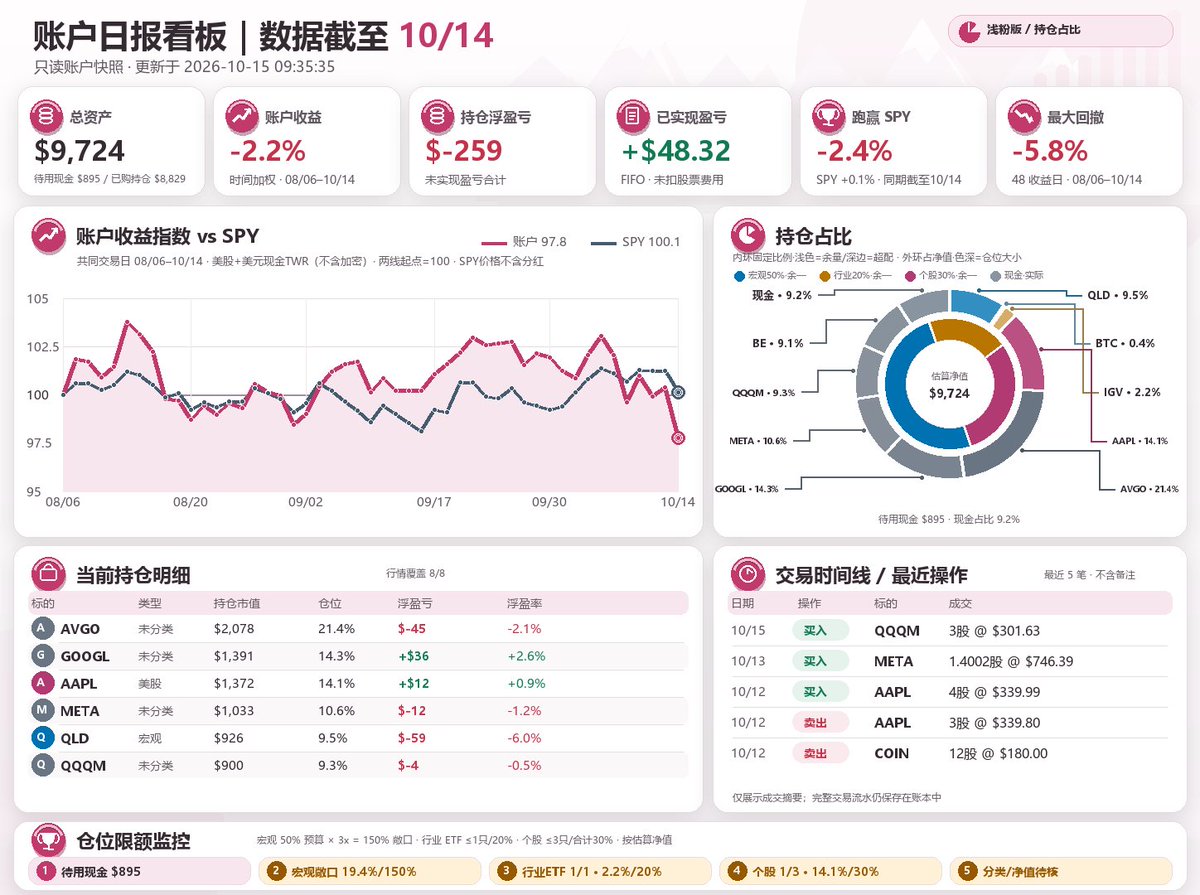Click the SPY 100.1 legend entry
This screenshot has height=895, width=1200.
[636, 242]
